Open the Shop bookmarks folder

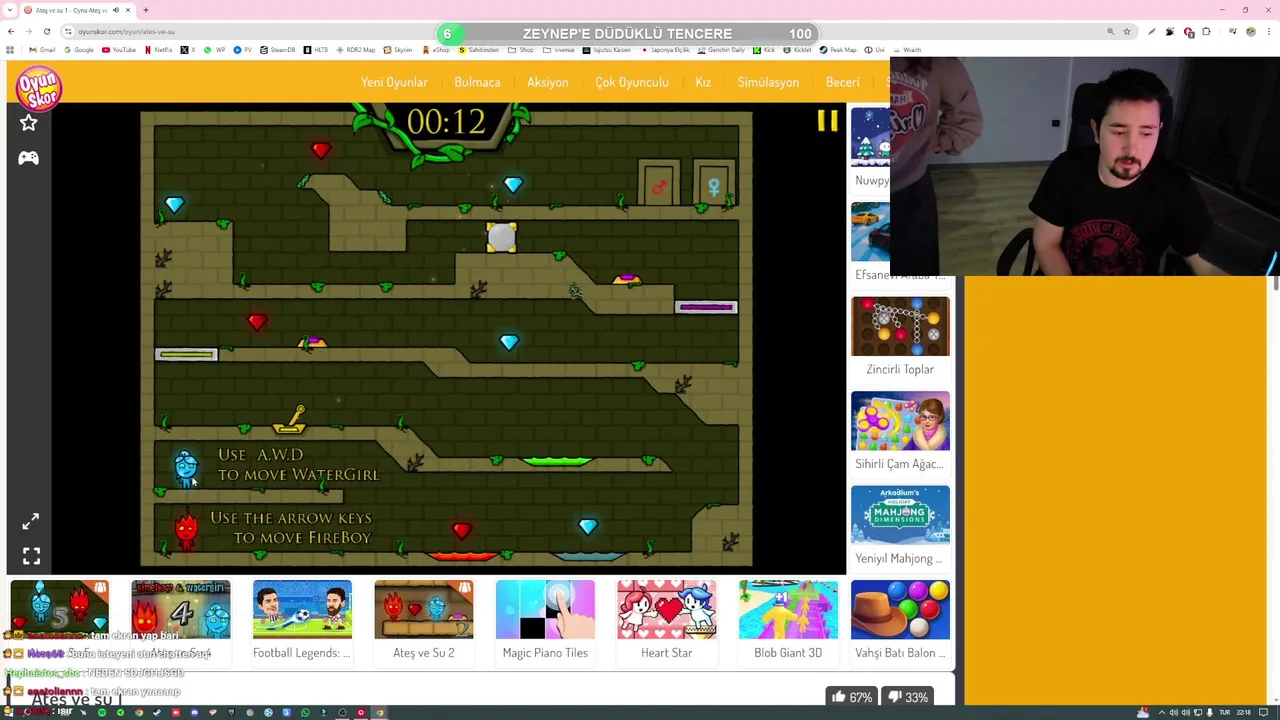(x=521, y=50)
